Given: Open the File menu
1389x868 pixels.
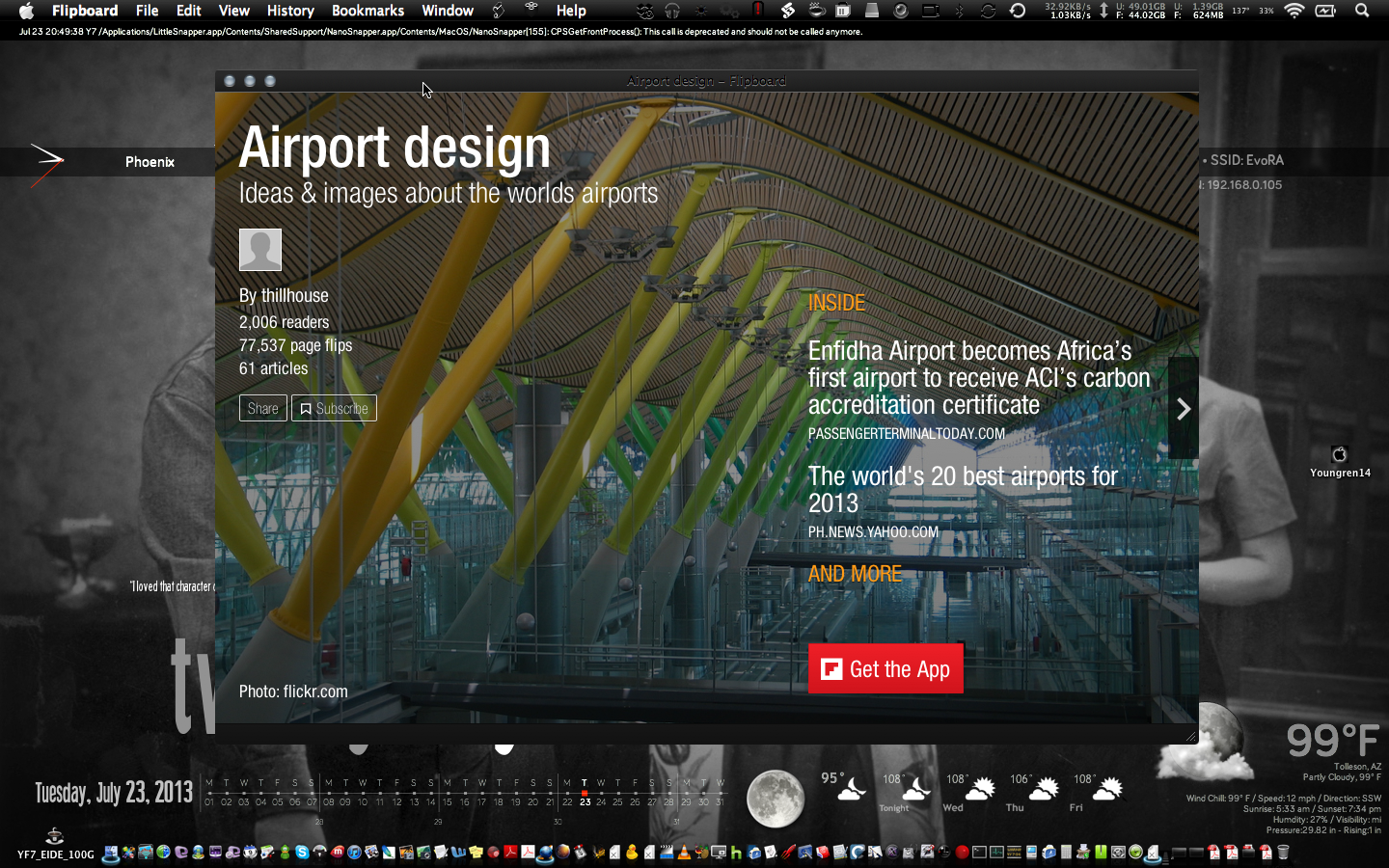Looking at the screenshot, I should (147, 11).
